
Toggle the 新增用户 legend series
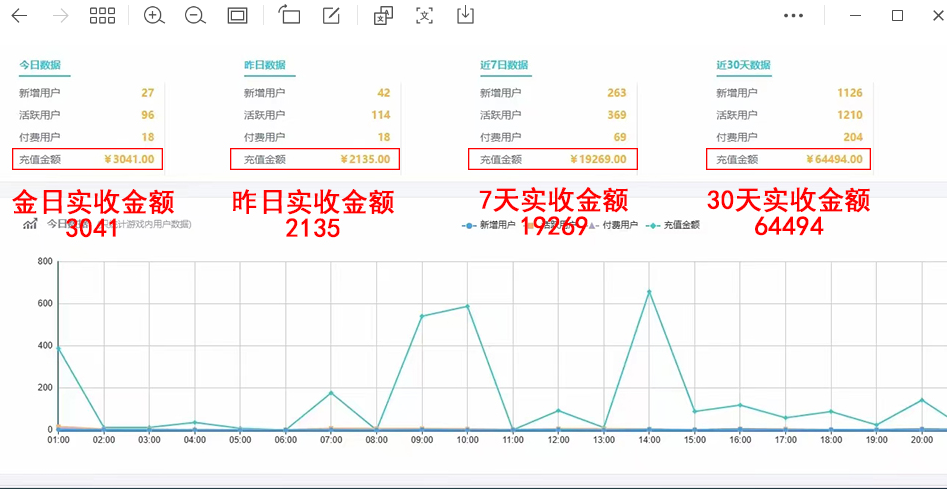click(490, 225)
